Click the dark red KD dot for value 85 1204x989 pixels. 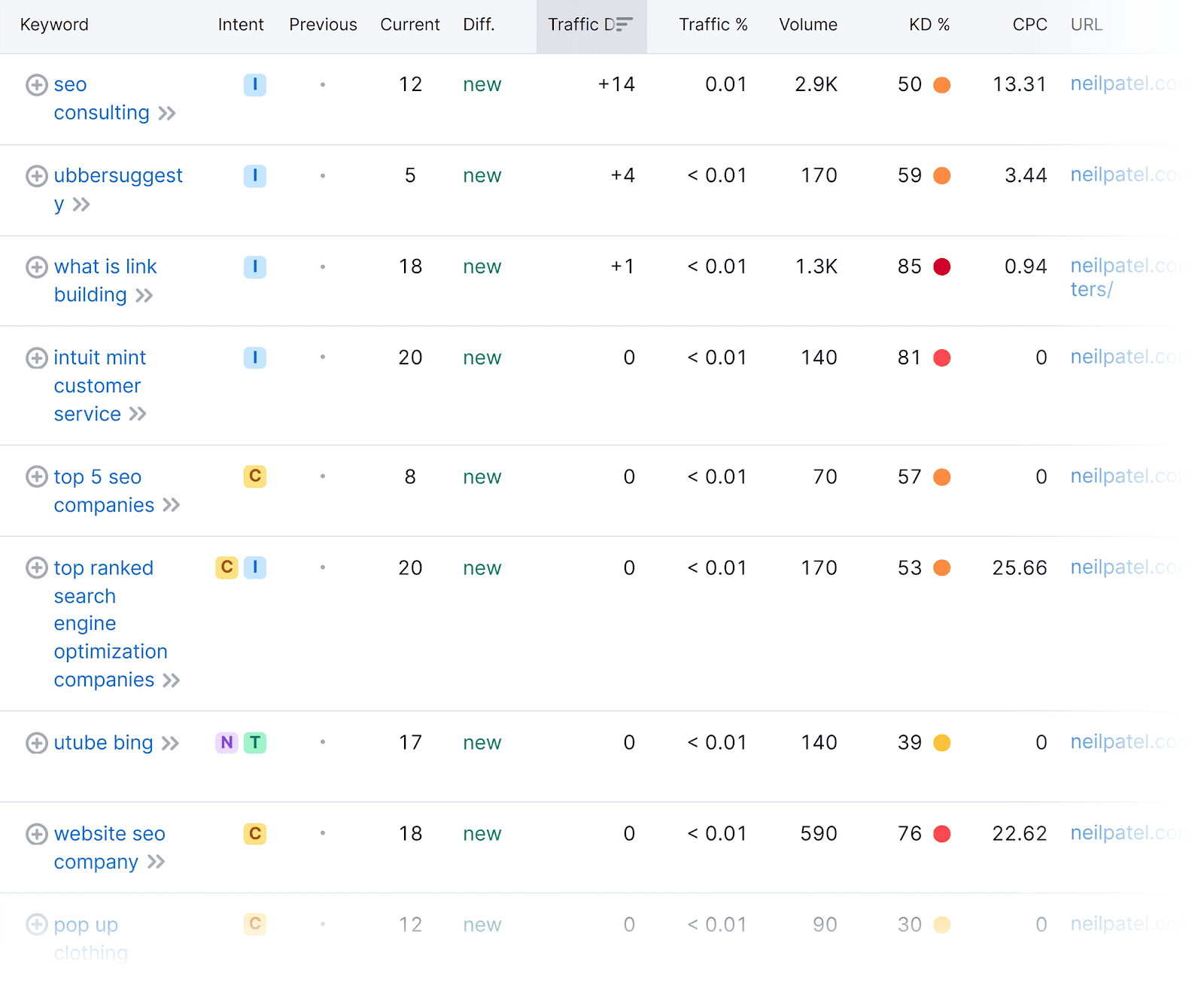(x=942, y=267)
